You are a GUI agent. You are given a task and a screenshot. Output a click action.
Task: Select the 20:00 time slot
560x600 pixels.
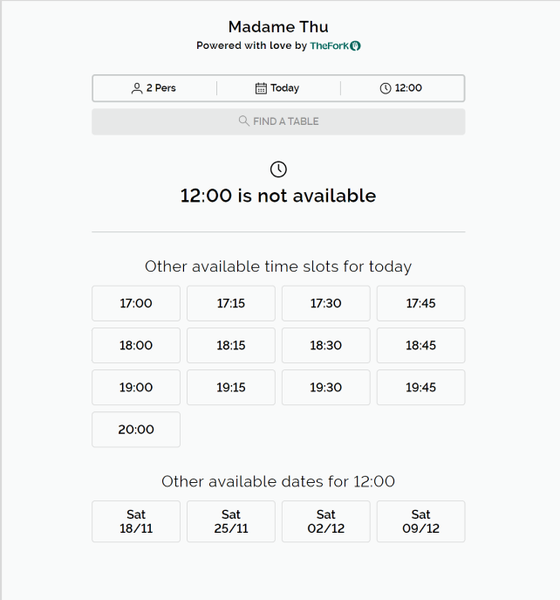point(136,429)
